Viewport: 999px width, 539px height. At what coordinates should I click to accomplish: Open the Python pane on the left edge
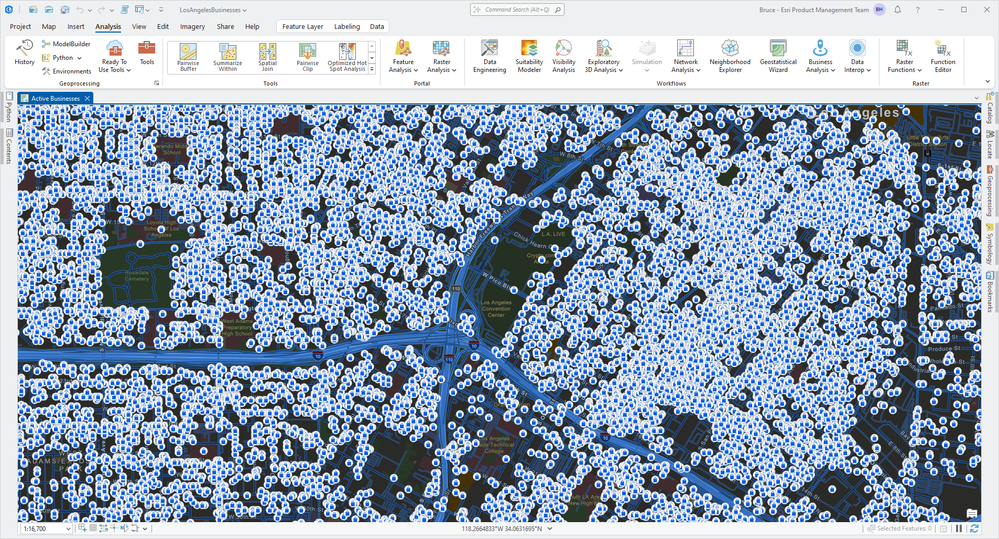pos(8,106)
